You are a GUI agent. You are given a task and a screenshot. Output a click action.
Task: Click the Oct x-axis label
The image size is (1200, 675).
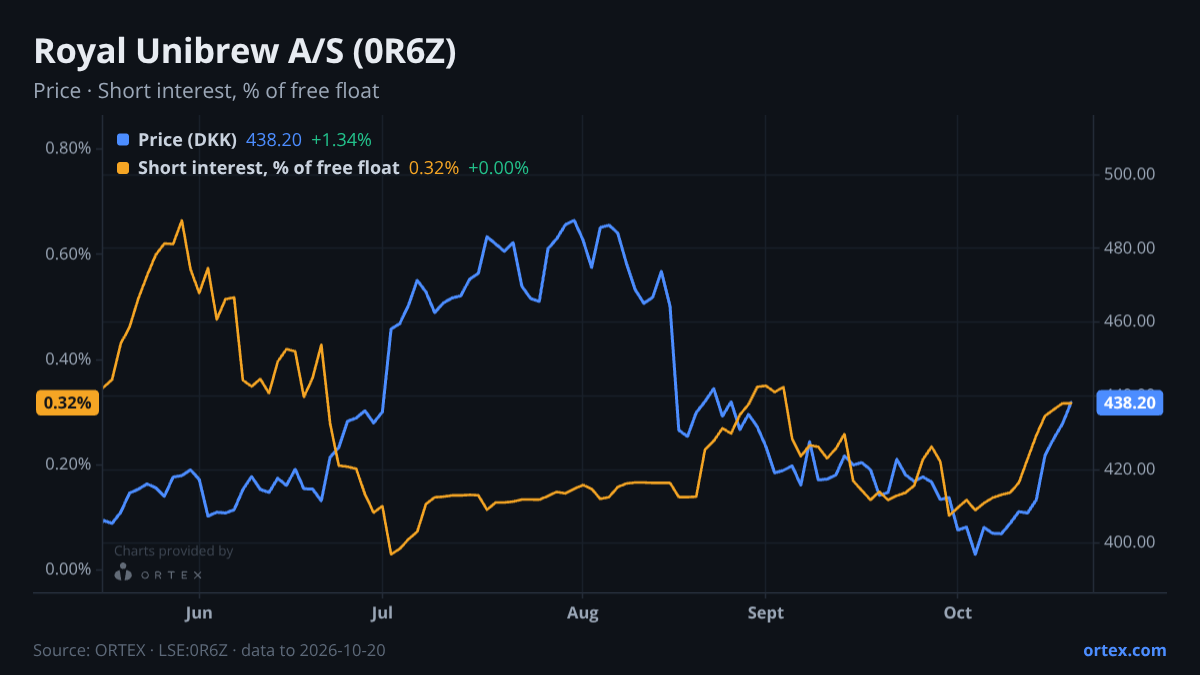[x=958, y=613]
